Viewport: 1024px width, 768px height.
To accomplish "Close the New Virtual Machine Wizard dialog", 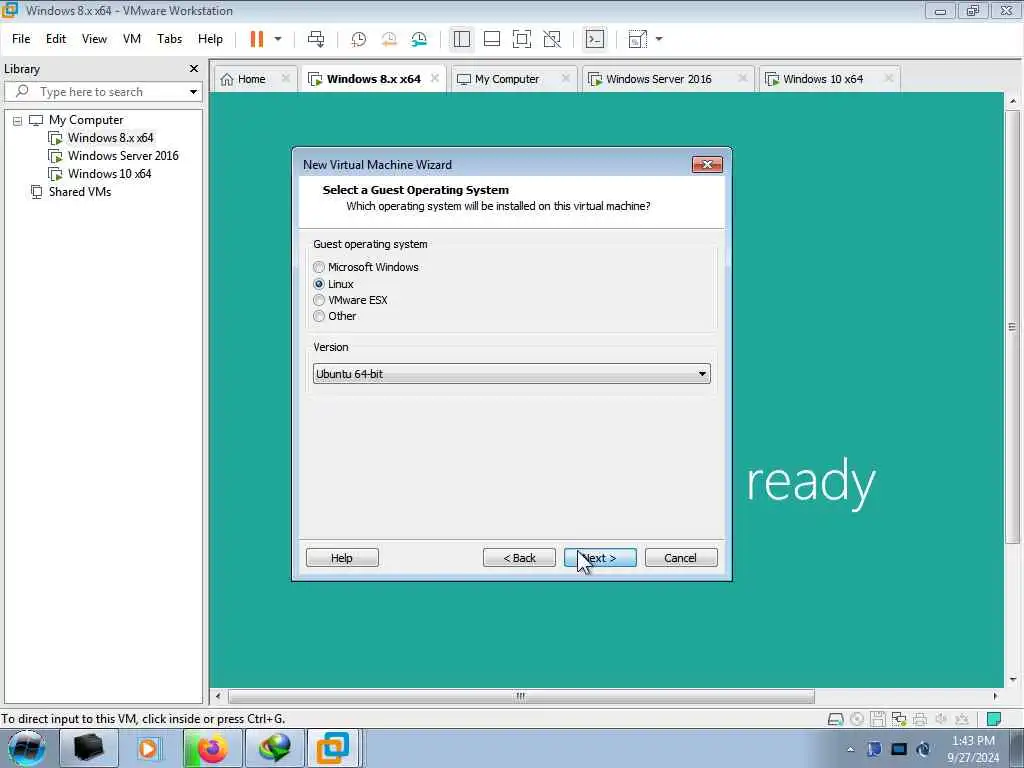I will coord(707,165).
